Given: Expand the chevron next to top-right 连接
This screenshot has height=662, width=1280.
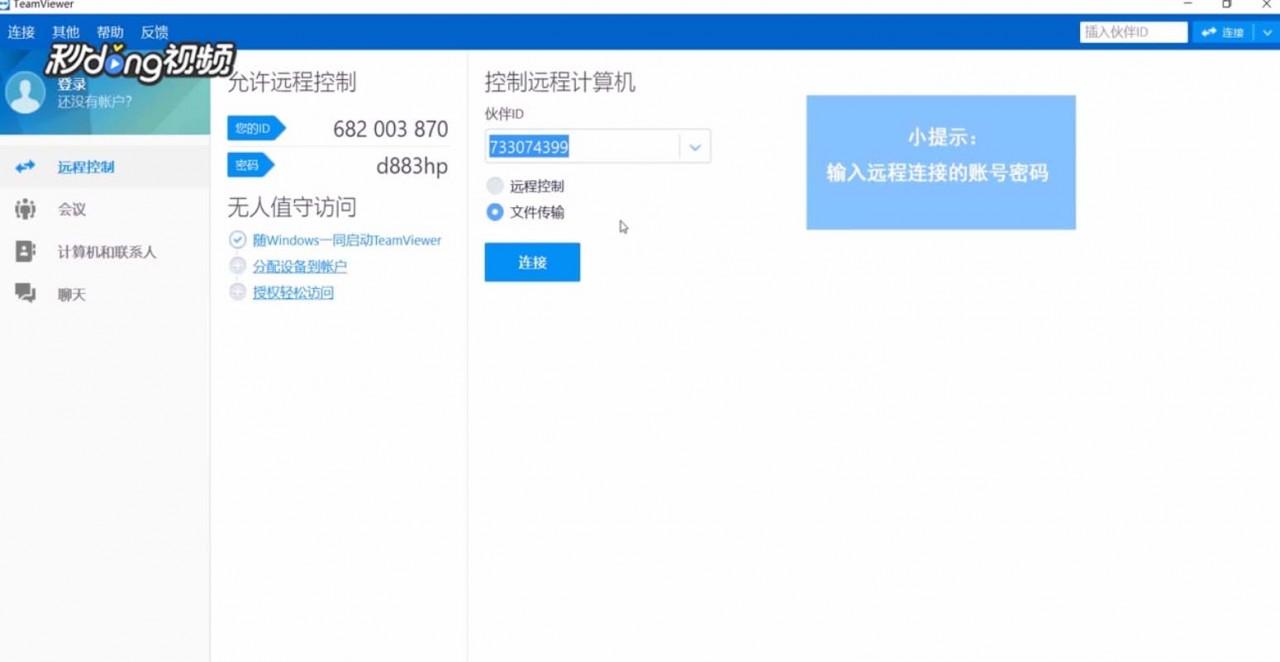Looking at the screenshot, I should tap(1267, 32).
